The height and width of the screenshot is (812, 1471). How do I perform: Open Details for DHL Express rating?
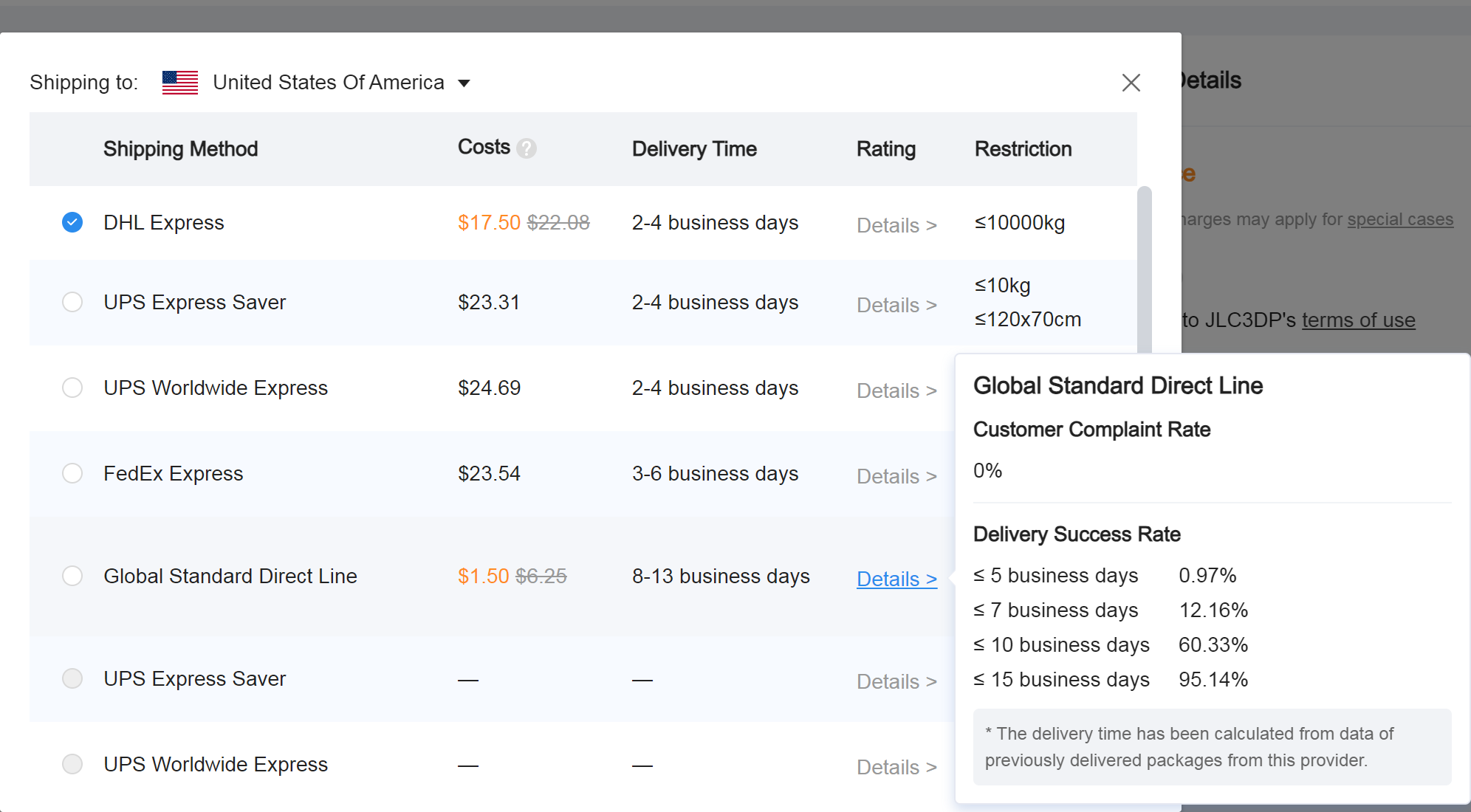point(896,225)
